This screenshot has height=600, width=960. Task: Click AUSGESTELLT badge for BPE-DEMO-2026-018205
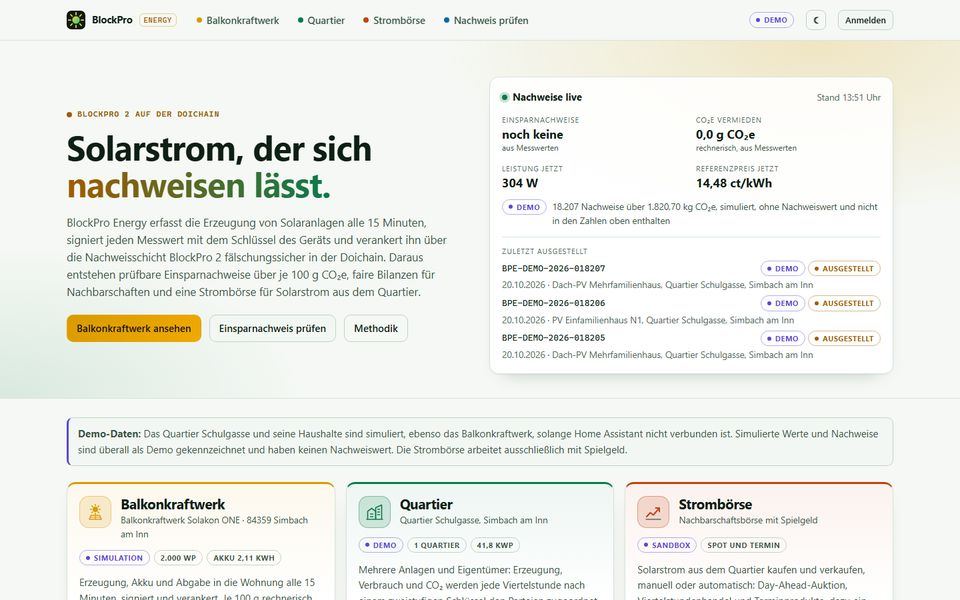coord(844,338)
